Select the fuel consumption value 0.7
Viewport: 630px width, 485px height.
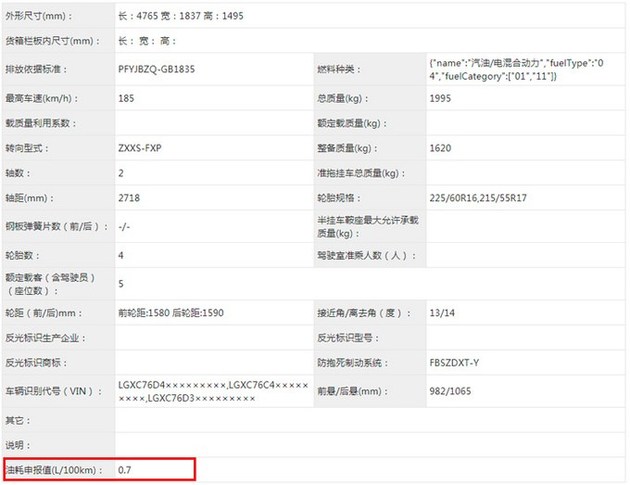[125, 470]
